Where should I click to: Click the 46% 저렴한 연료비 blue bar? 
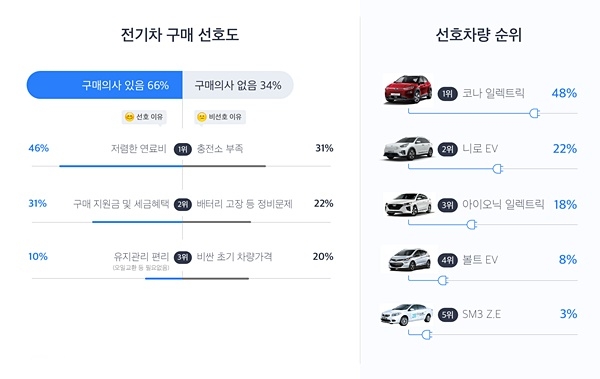[x=121, y=166]
